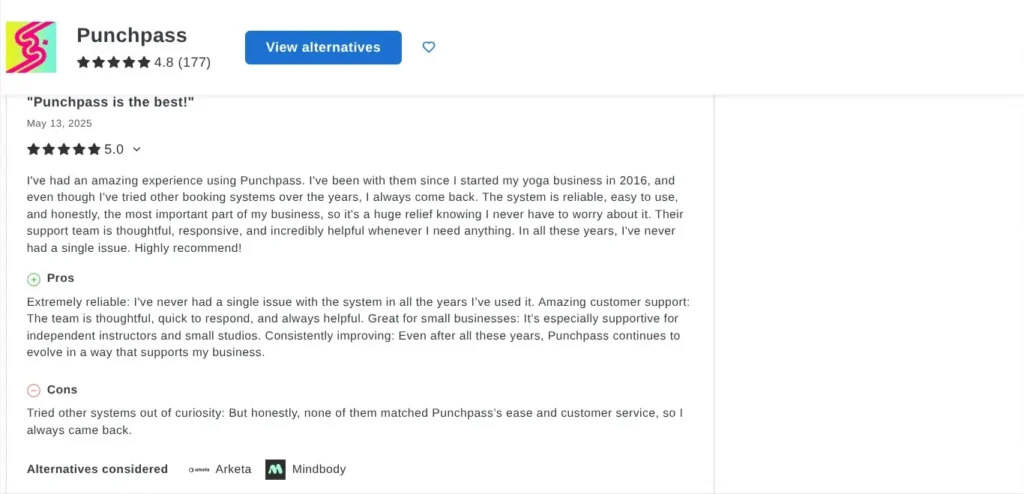This screenshot has width=1024, height=494.
Task: Click the Pros section heading
Action: 60,278
